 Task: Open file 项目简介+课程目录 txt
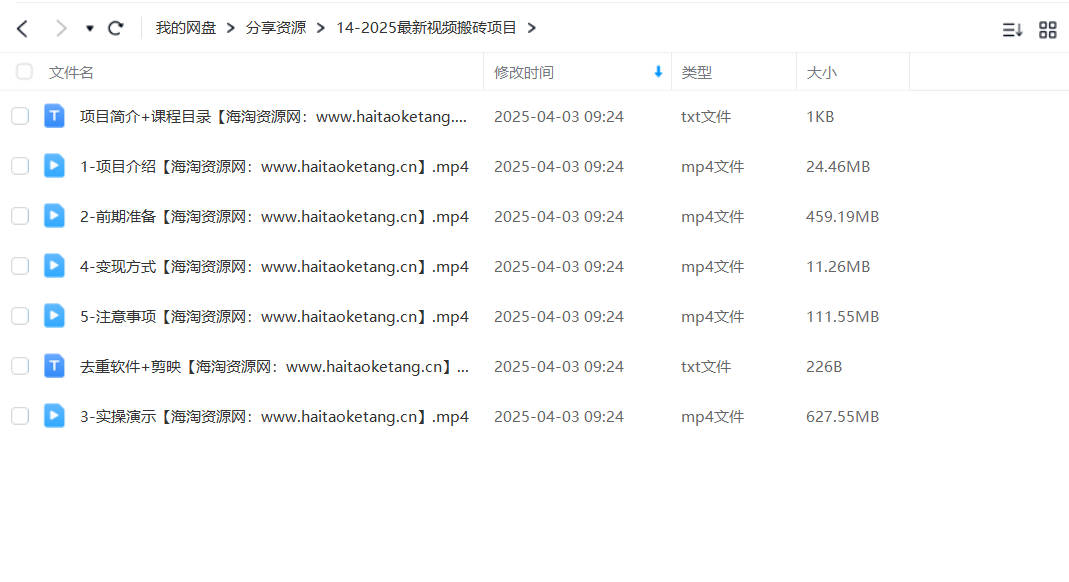pos(273,117)
